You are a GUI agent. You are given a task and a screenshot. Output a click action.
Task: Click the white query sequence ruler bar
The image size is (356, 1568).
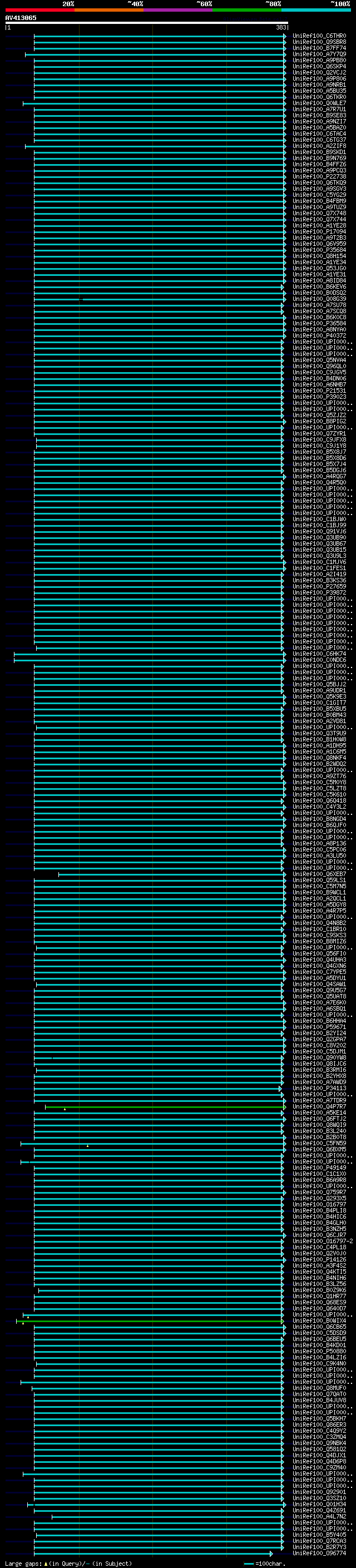click(x=147, y=22)
